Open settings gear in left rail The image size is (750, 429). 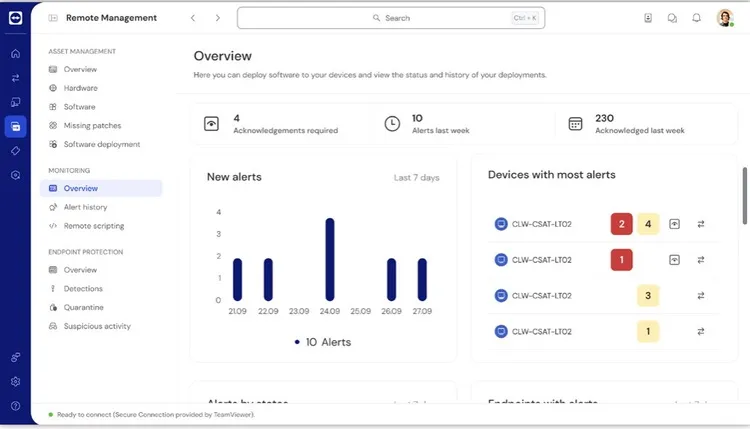pyautogui.click(x=15, y=381)
